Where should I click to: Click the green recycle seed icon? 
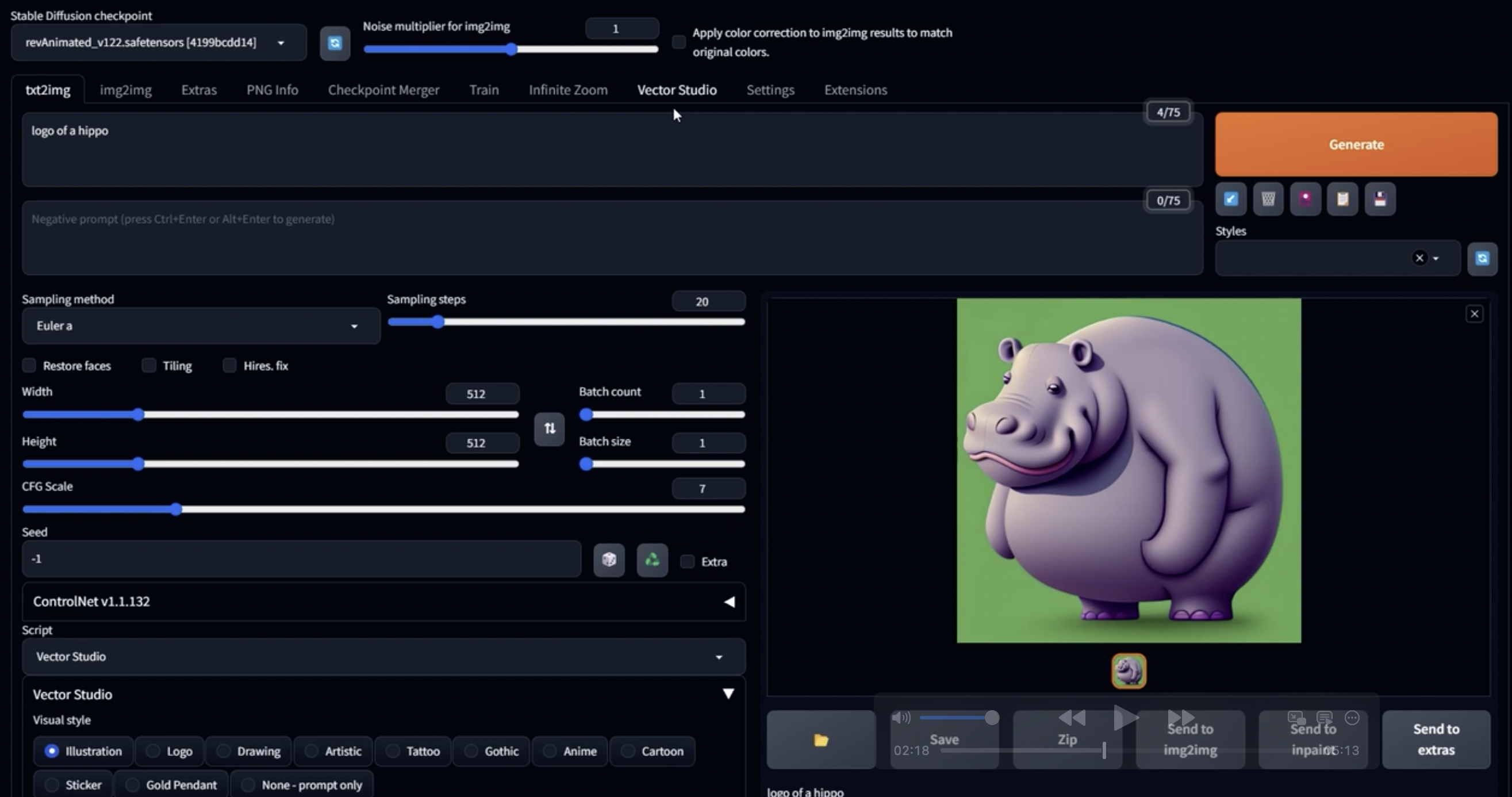(x=652, y=560)
